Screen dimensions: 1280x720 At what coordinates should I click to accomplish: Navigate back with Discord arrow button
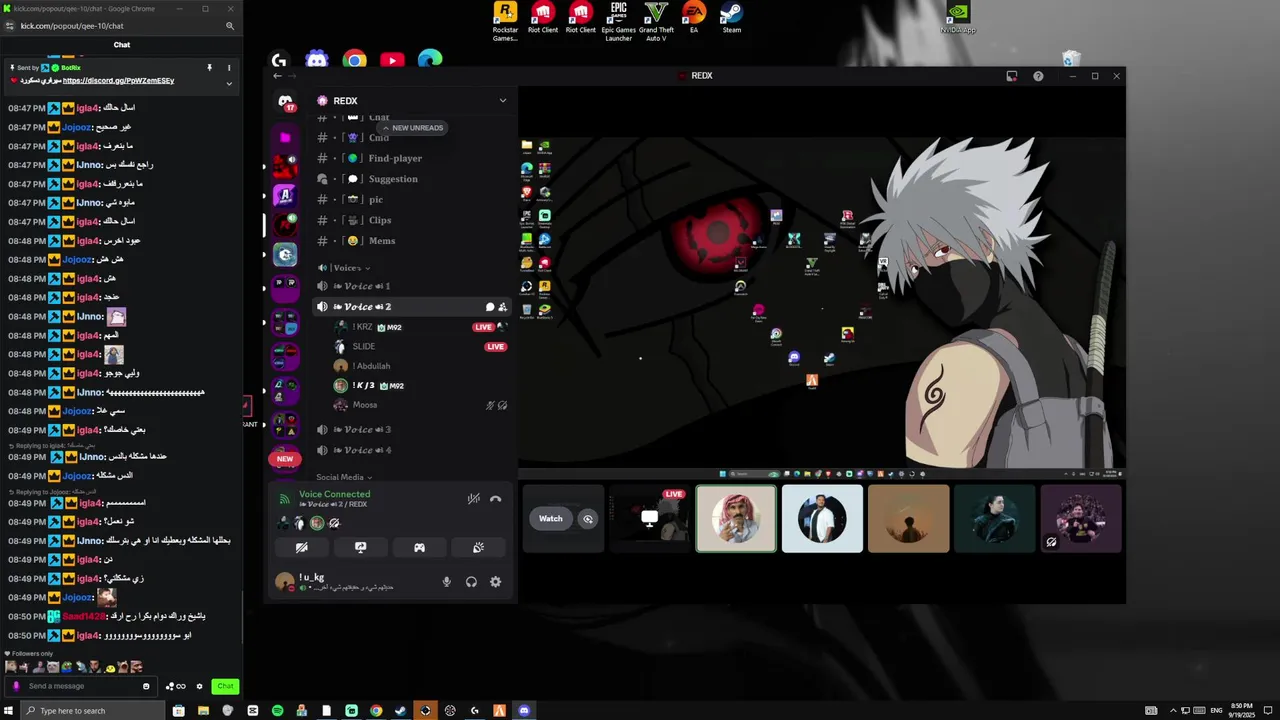point(278,76)
